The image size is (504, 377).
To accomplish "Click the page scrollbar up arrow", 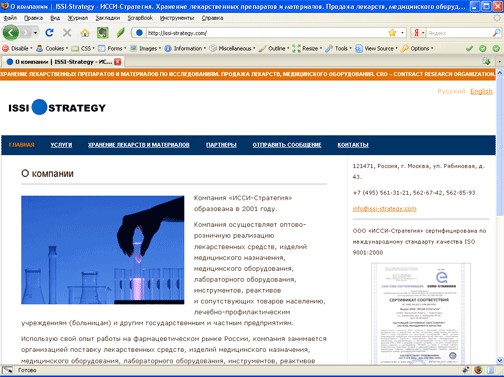I will pos(500,73).
